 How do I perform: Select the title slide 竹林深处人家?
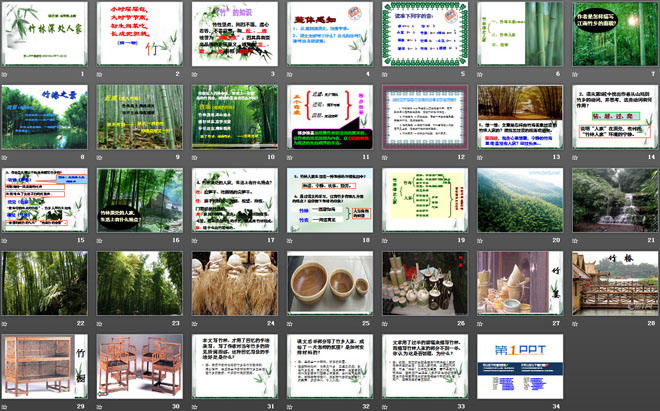tap(46, 35)
